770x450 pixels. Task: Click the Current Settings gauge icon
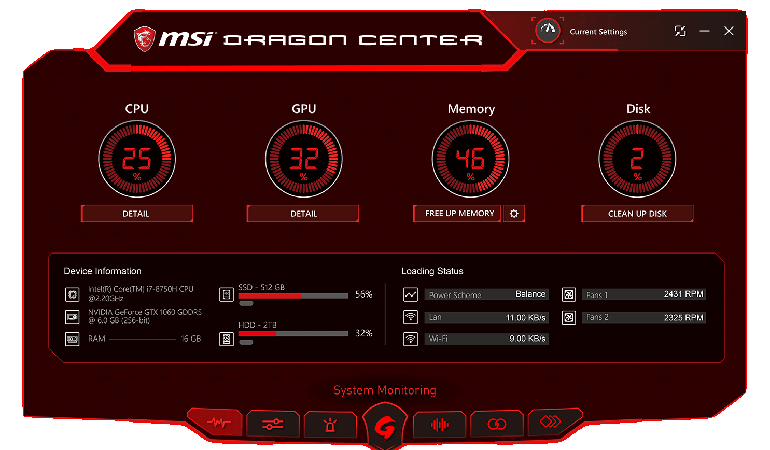tap(548, 30)
